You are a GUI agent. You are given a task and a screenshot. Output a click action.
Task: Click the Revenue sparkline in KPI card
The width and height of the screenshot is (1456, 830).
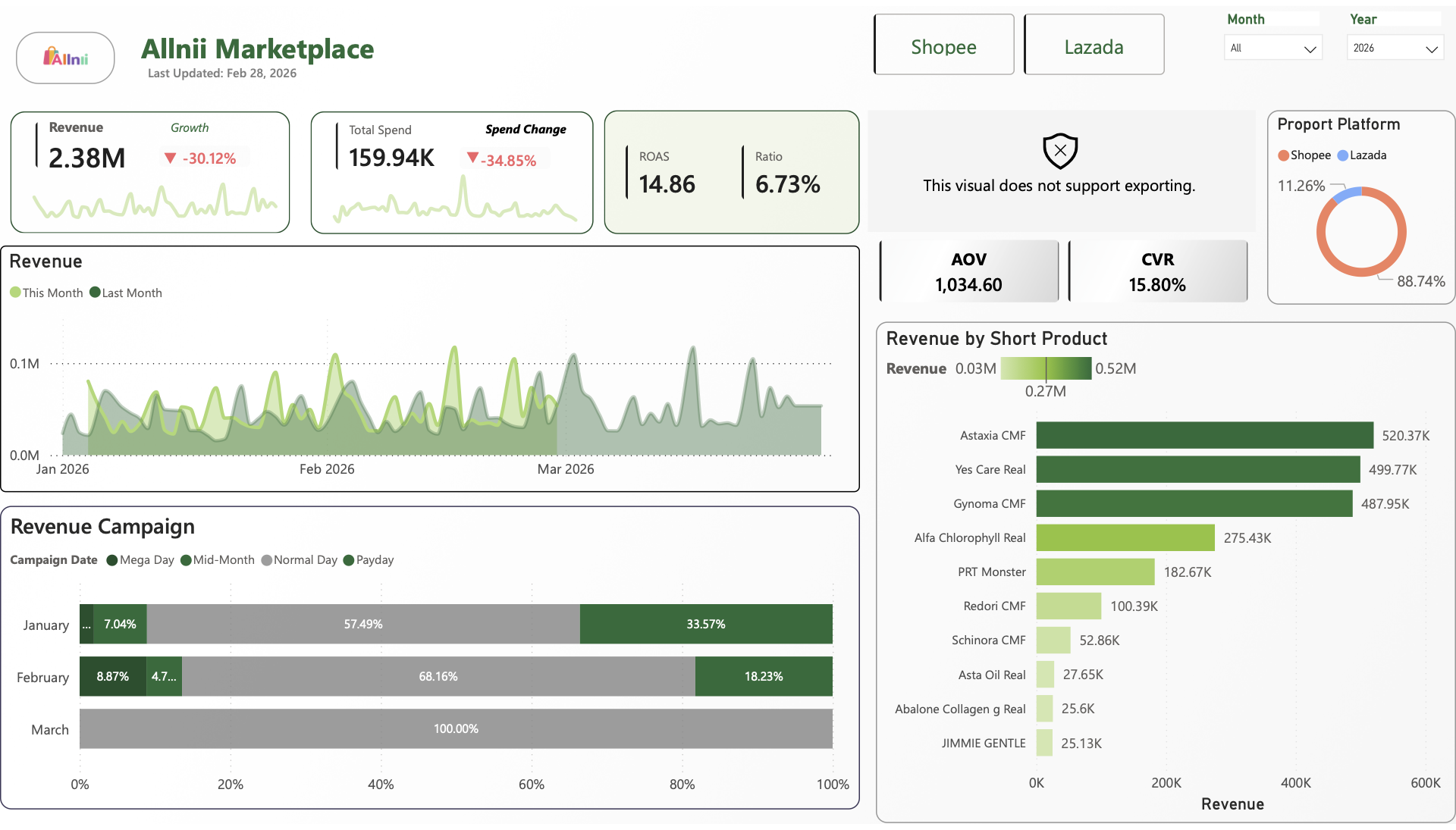coord(154,201)
